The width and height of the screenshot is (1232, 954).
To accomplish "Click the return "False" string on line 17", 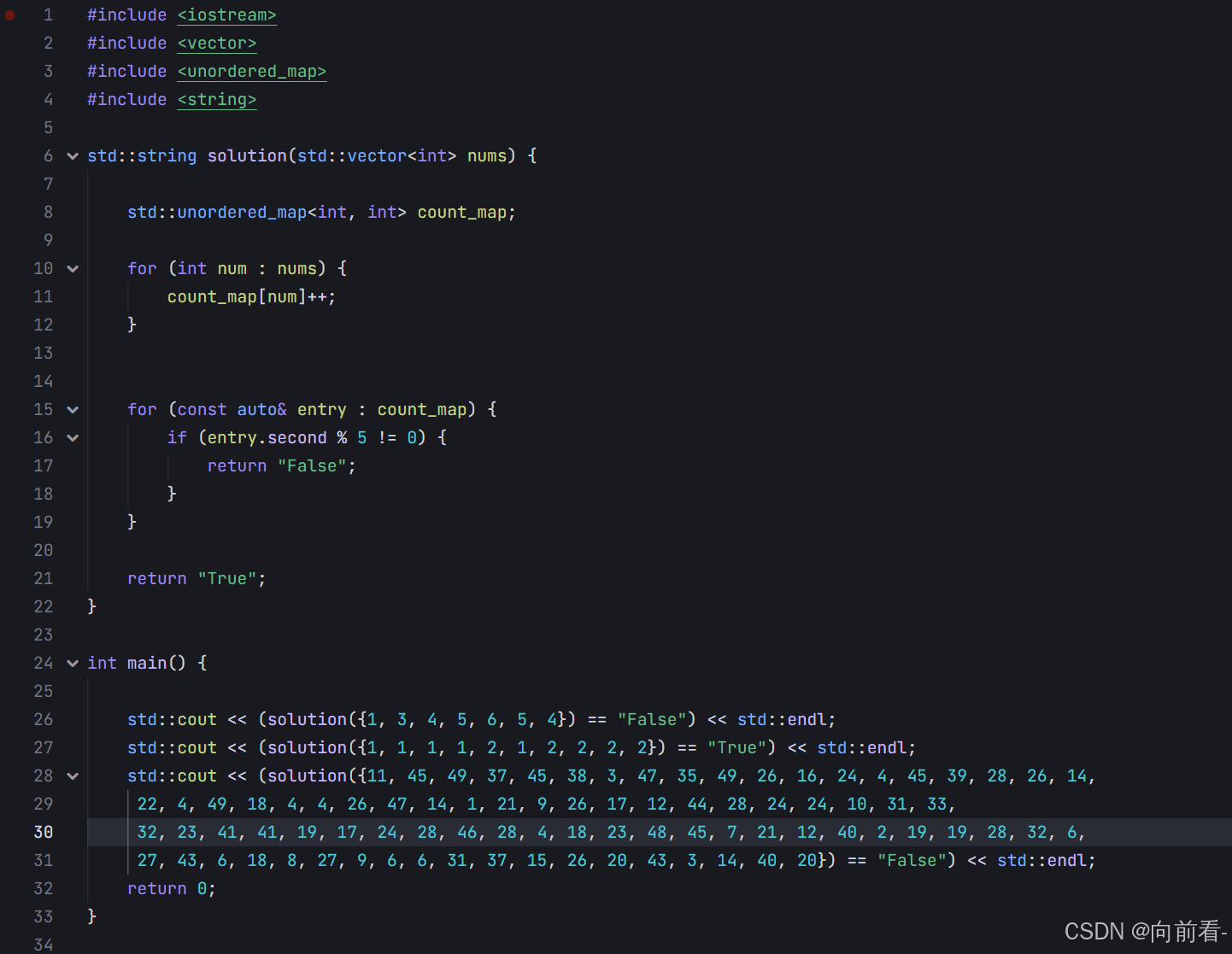I will (312, 466).
